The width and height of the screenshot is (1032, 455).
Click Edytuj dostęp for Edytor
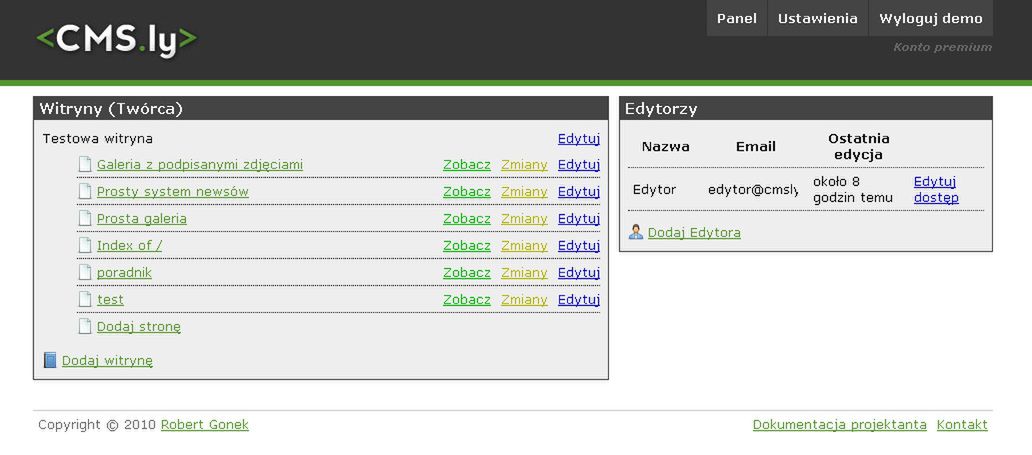pyautogui.click(x=936, y=190)
